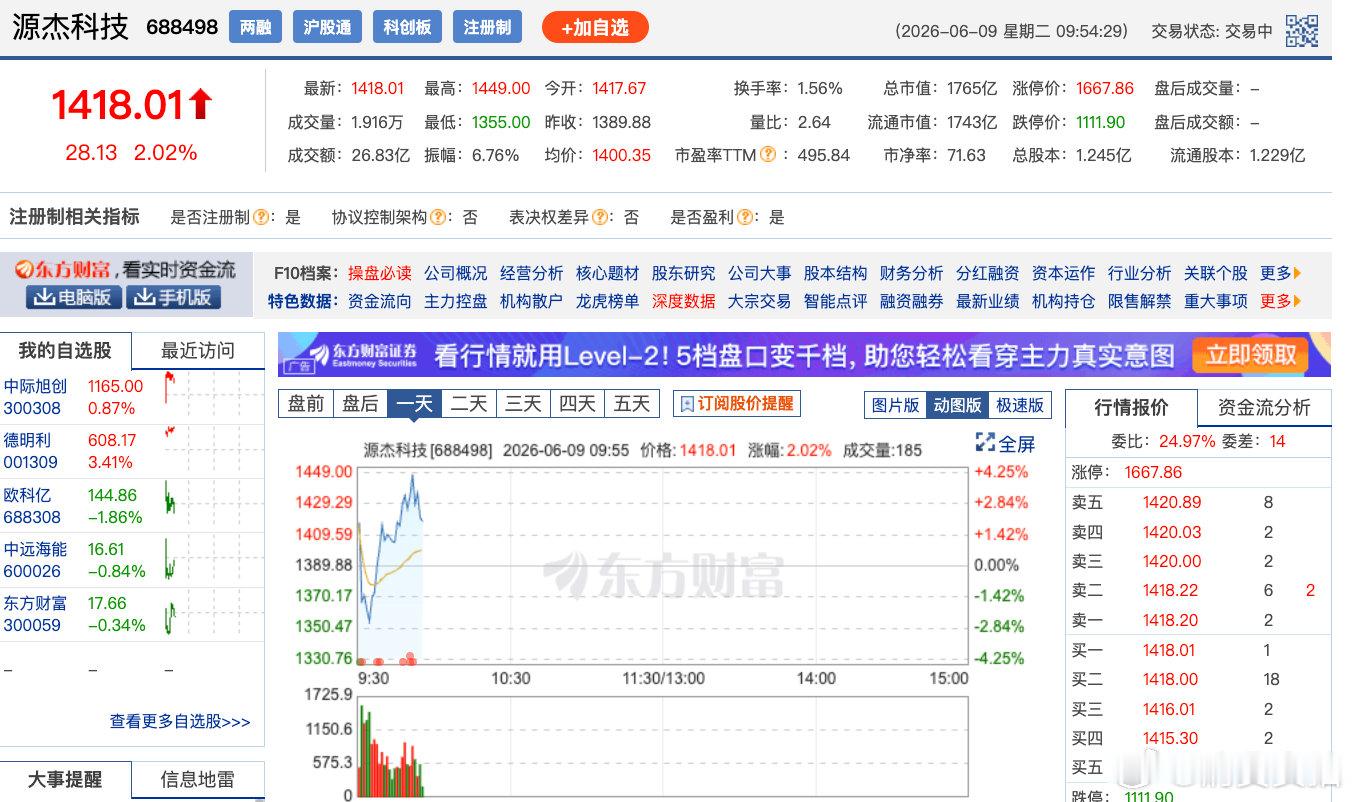Open 德明利 mini trend chart

(205, 451)
